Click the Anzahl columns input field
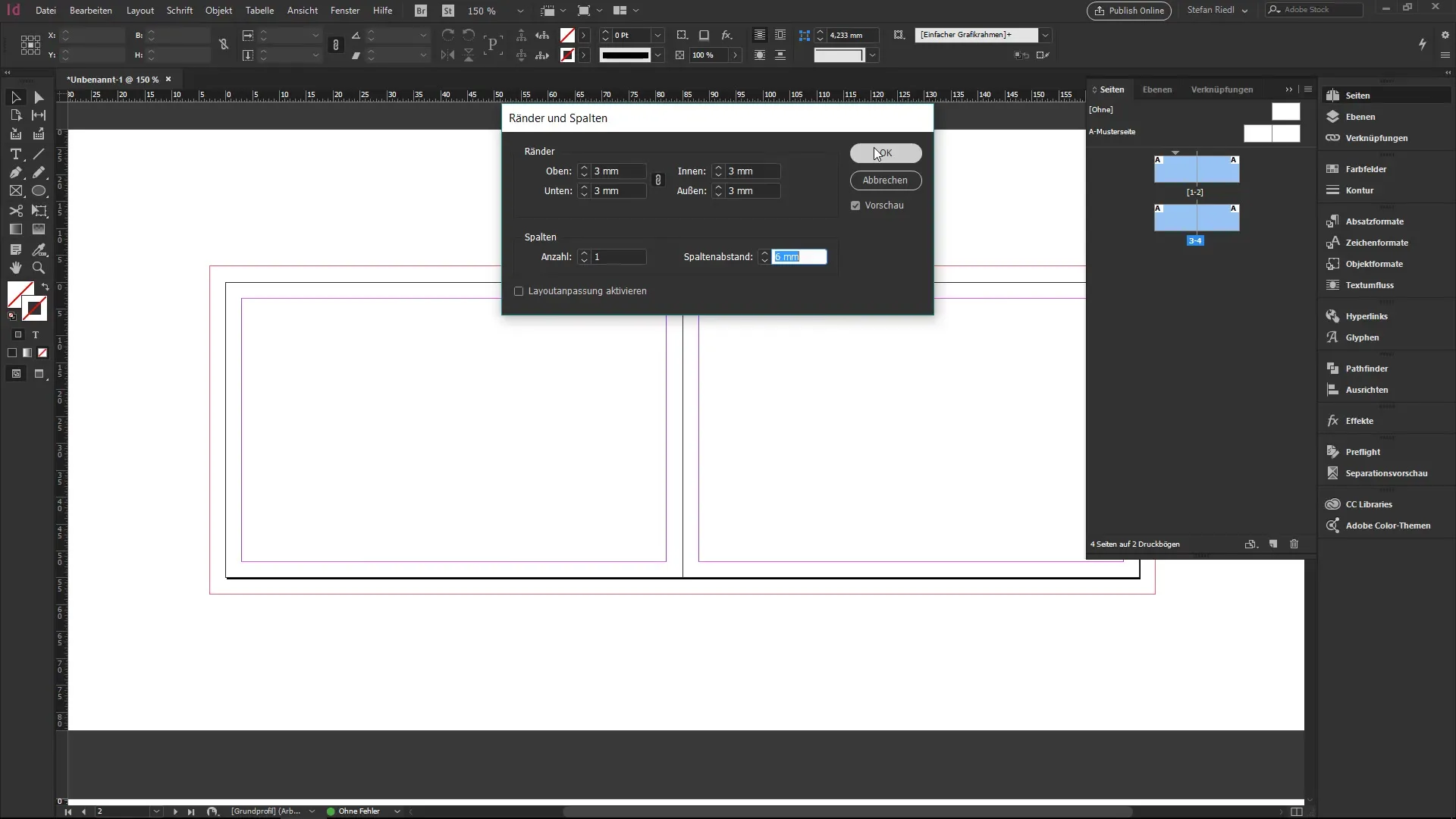 pos(619,257)
